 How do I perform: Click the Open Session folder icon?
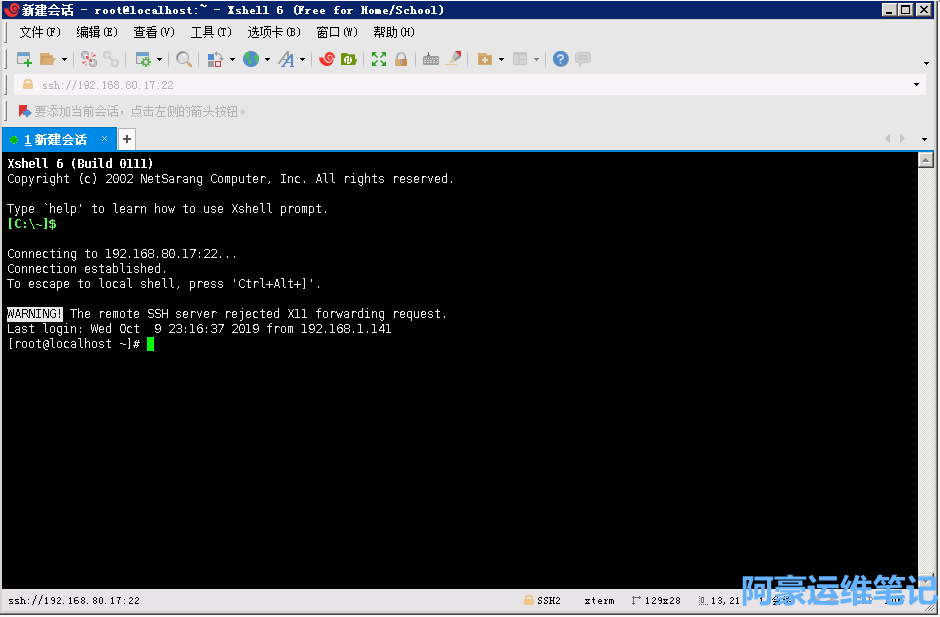pyautogui.click(x=48, y=60)
